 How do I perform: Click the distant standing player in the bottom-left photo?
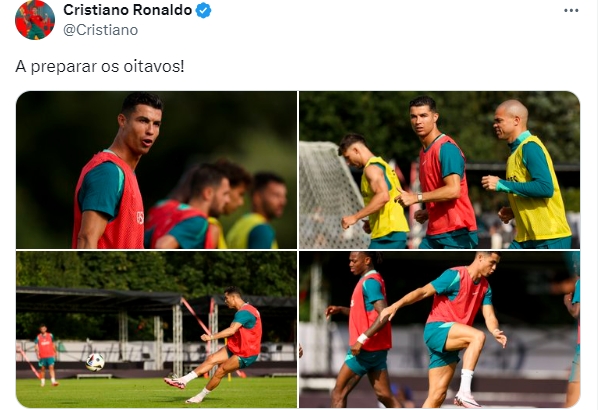click(x=47, y=355)
